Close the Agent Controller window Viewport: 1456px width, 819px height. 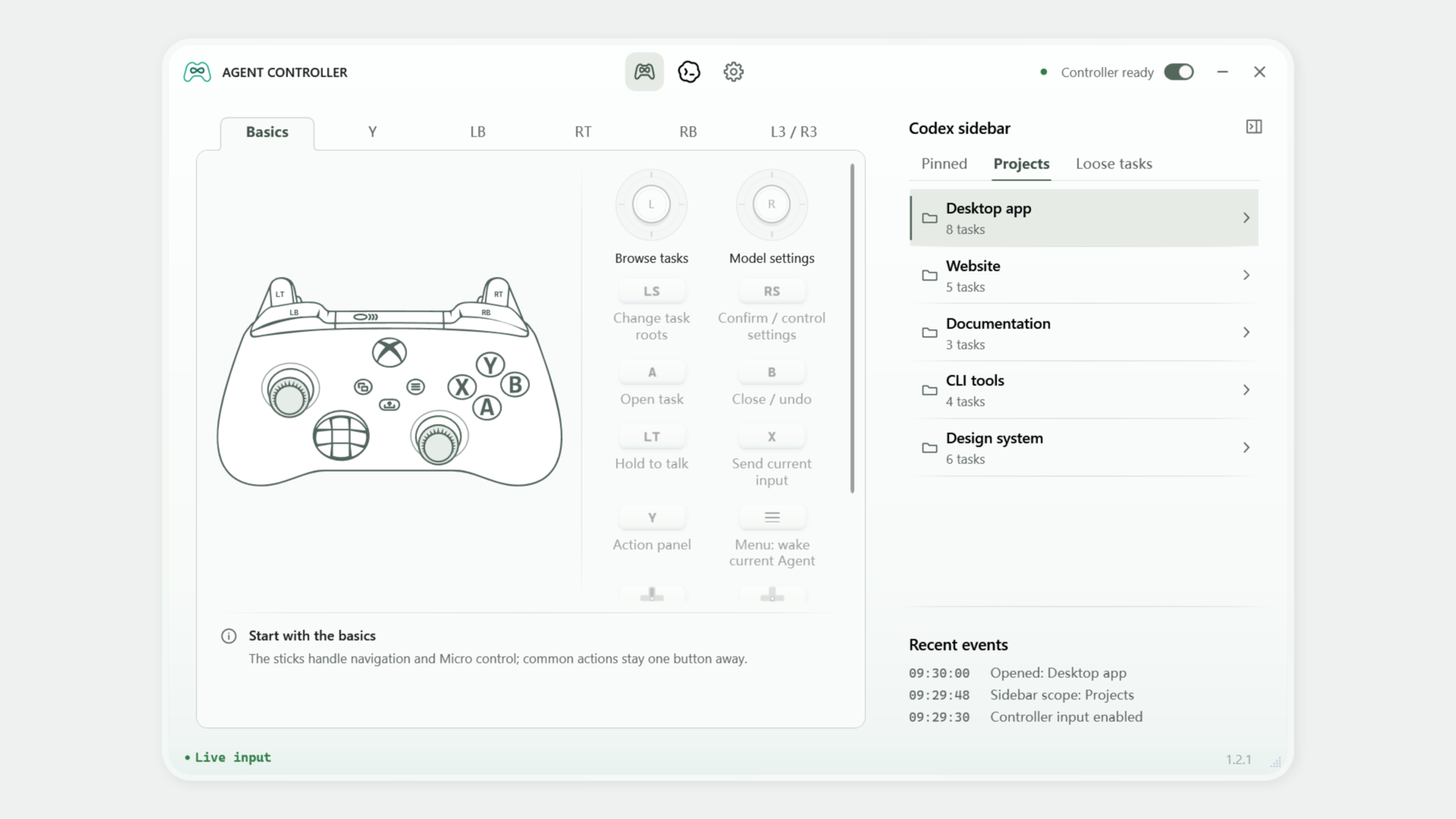click(x=1260, y=72)
